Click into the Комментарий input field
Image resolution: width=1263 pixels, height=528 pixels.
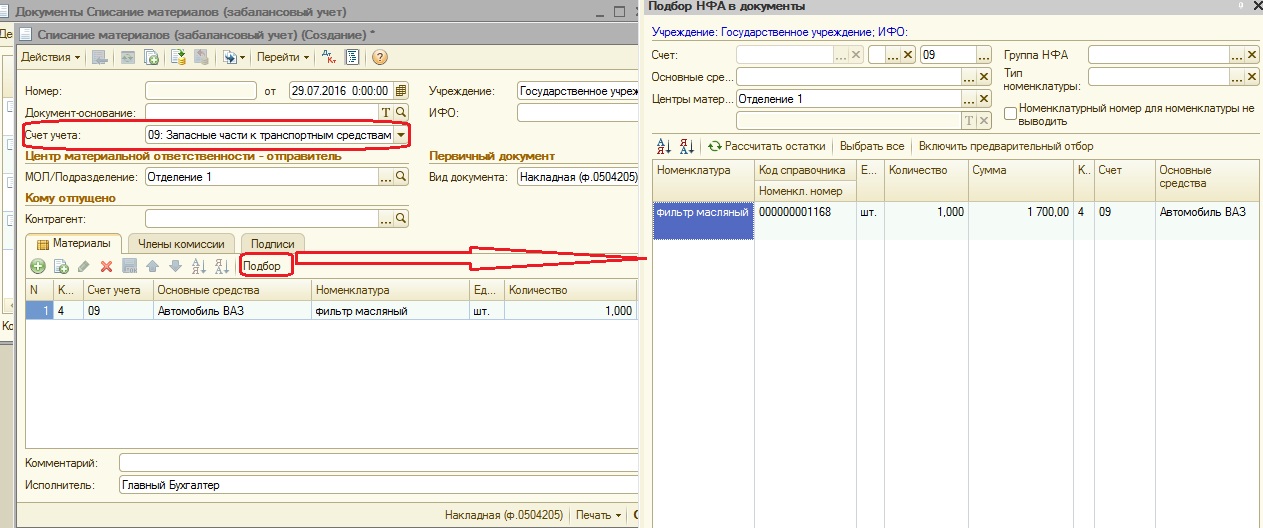(x=376, y=463)
